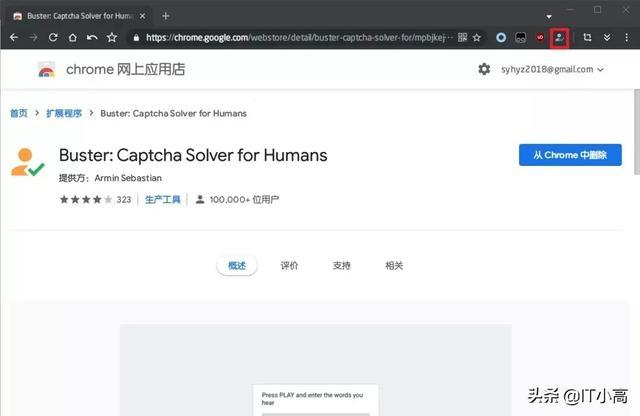Screen dimensions: 640x416
Task: Click the blue circle extension icon
Action: point(501,38)
